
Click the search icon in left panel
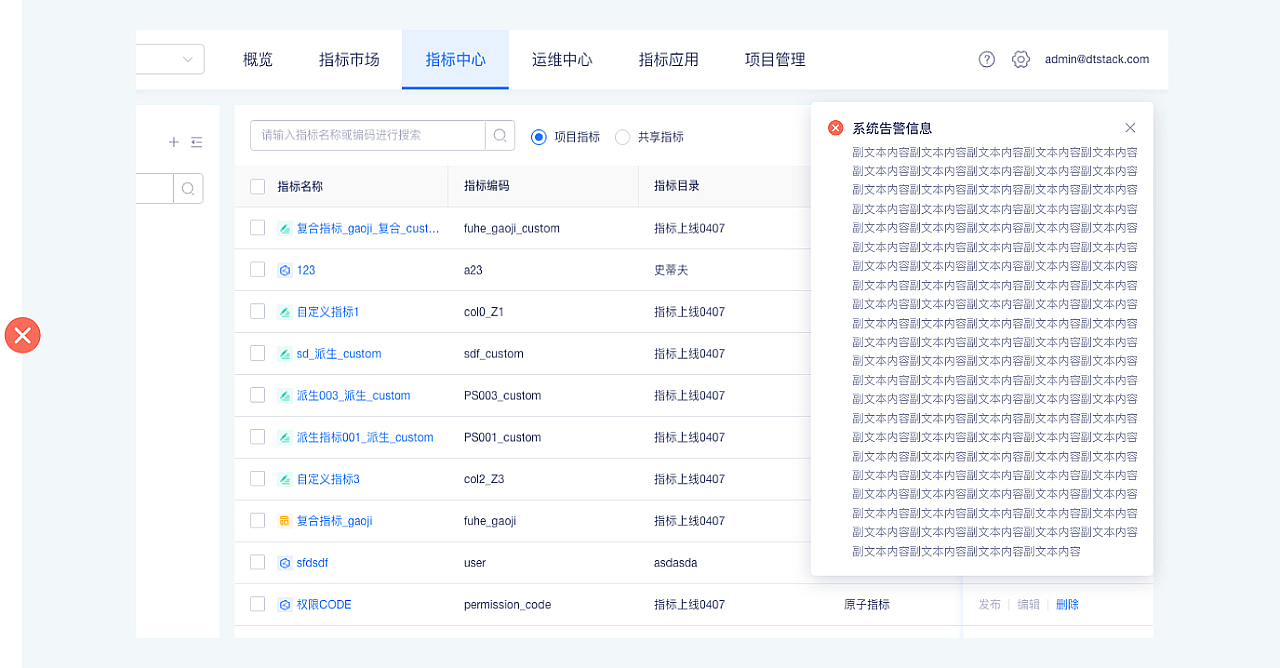tap(188, 188)
